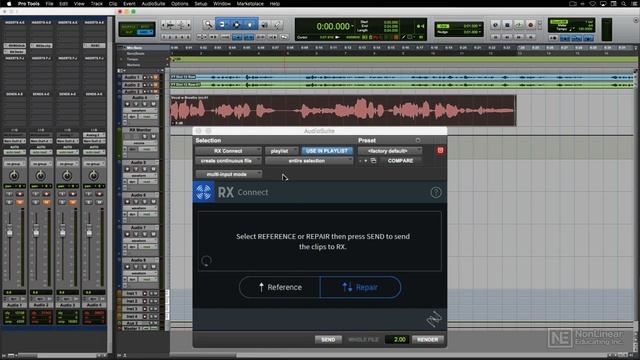Click the Audio 1 track name
Screen dimensions: 640x360
132,77
